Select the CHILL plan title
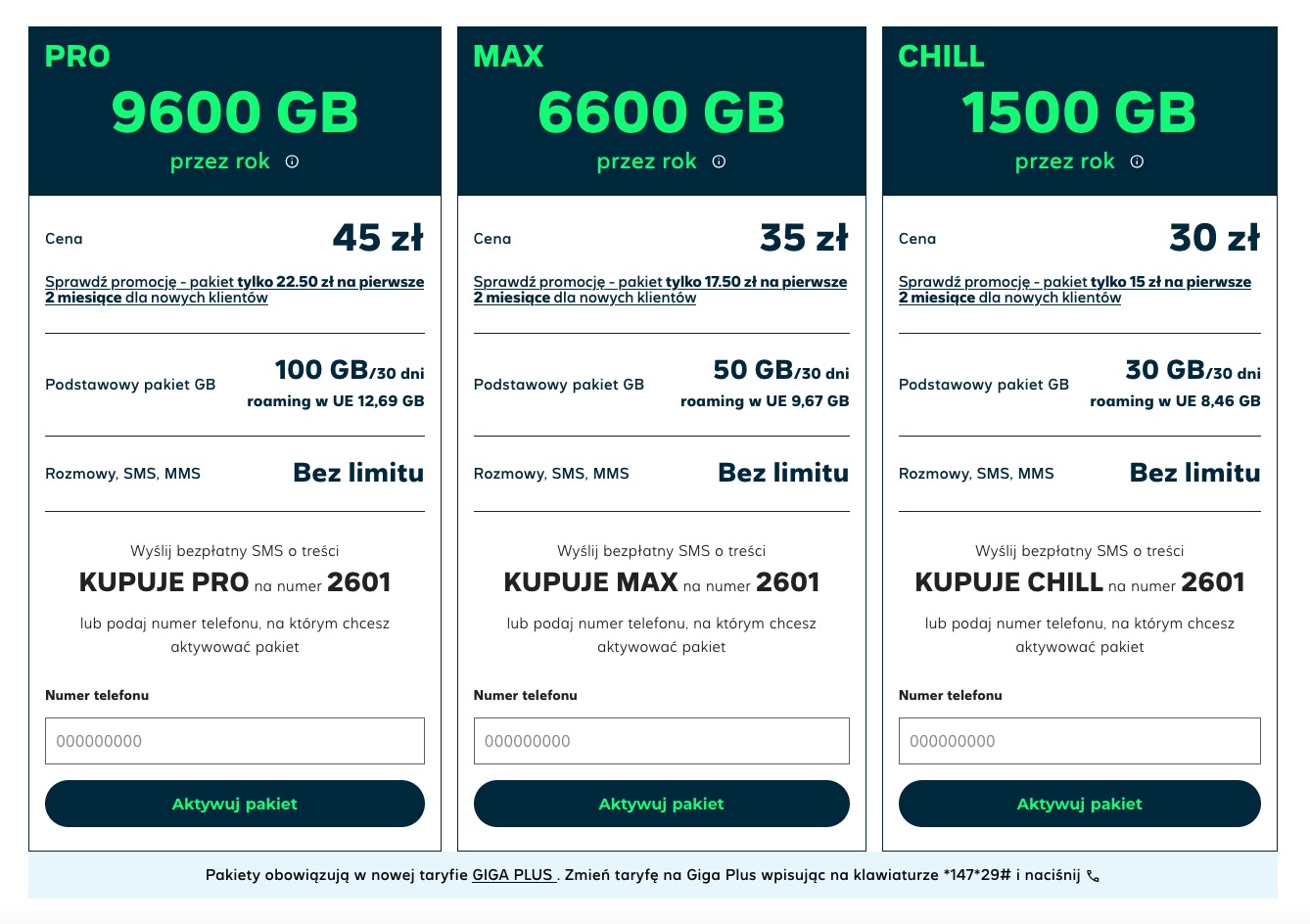The image size is (1310, 924). (x=941, y=57)
